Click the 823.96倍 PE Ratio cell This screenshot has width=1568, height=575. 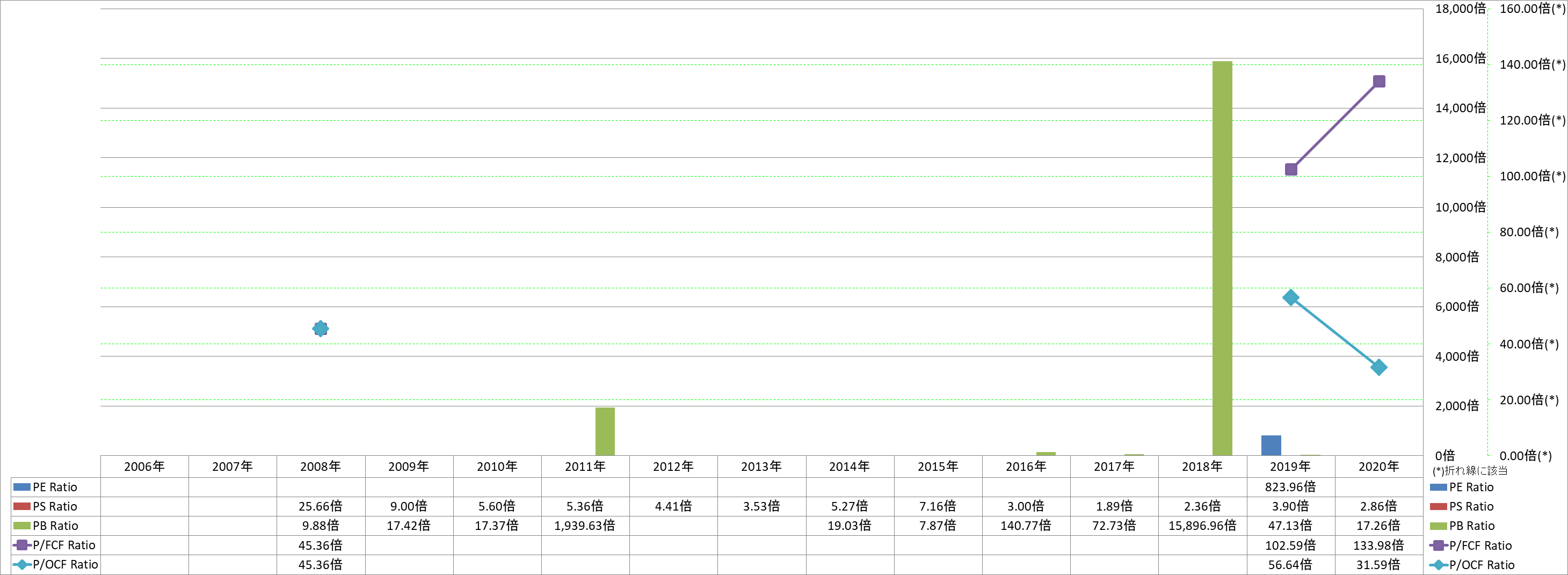coord(1290,487)
